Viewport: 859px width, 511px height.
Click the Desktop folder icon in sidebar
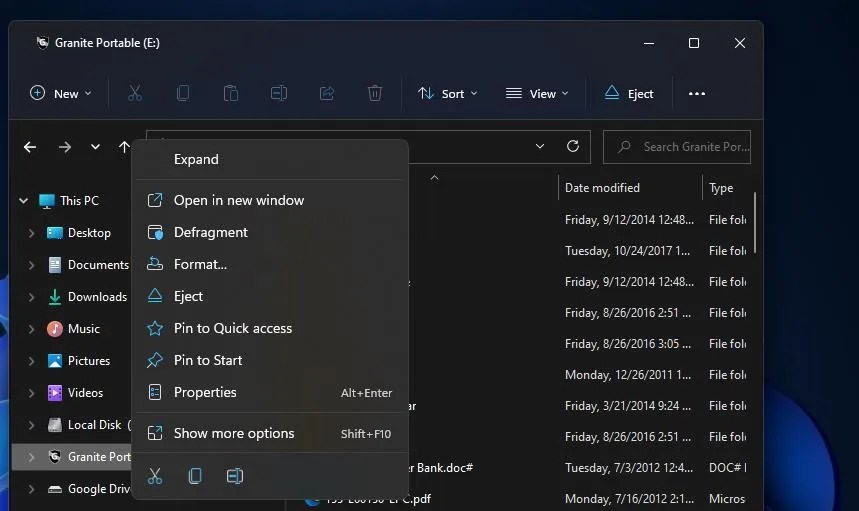[55, 233]
